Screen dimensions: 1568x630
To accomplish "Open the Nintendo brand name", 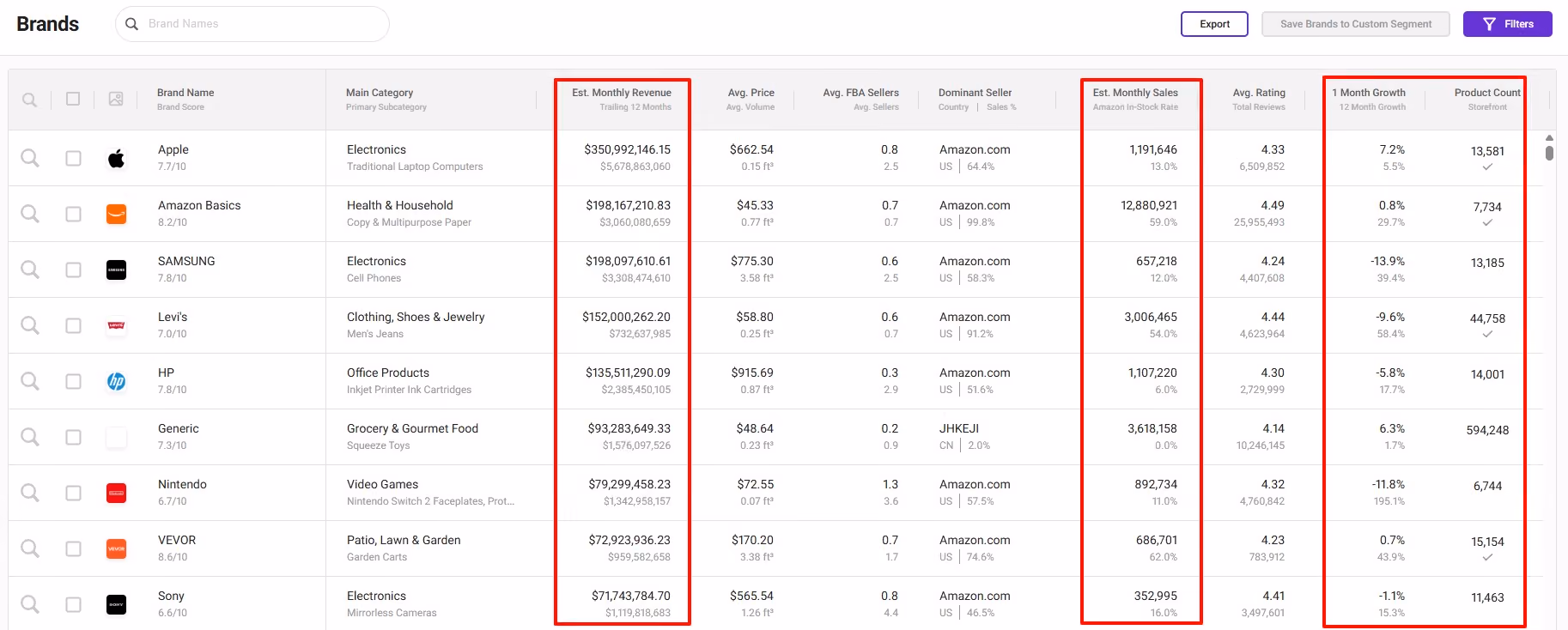I will coord(182,484).
